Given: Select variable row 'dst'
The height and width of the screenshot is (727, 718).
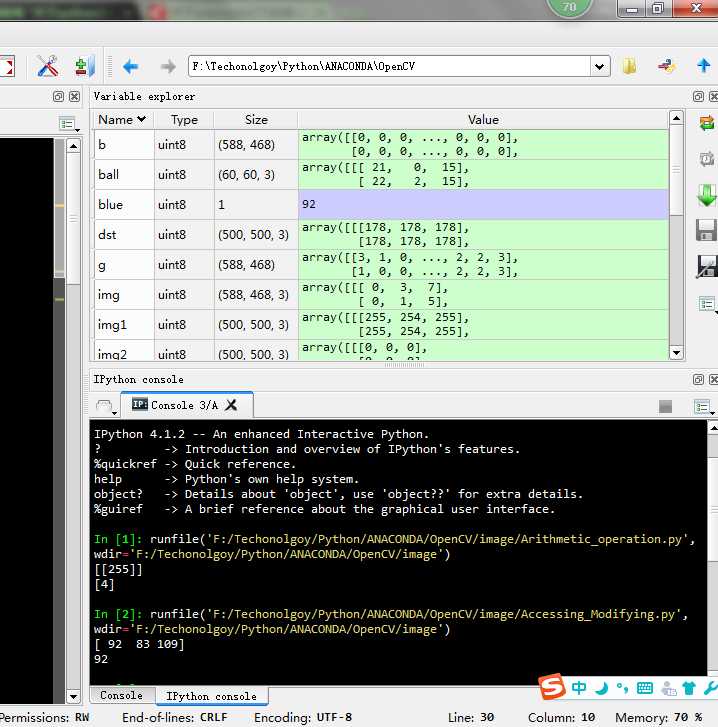Looking at the screenshot, I should point(381,235).
